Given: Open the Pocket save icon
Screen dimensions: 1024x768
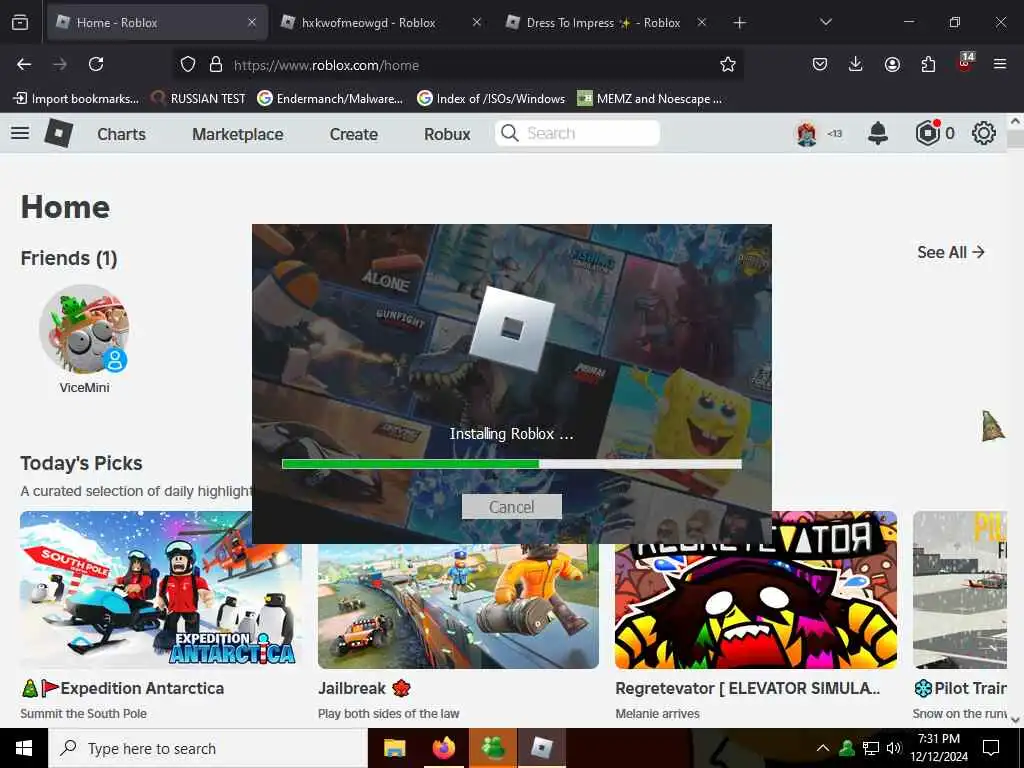Looking at the screenshot, I should [820, 64].
